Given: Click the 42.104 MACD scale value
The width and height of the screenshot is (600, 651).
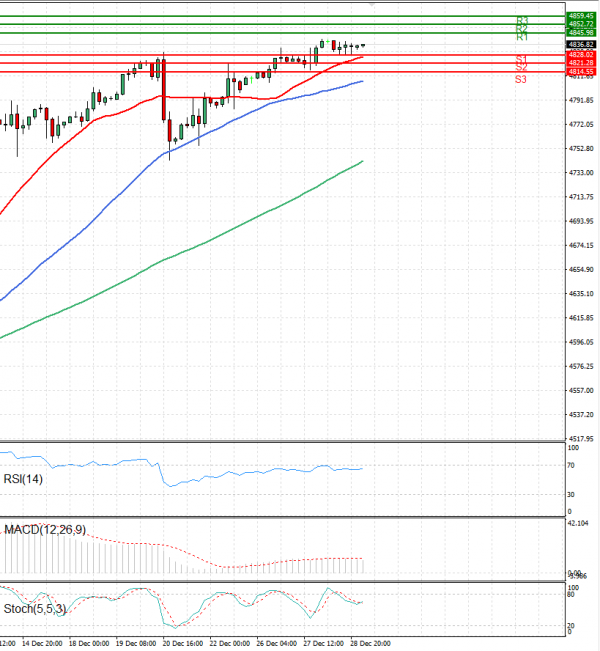Looking at the screenshot, I should pos(578,523).
